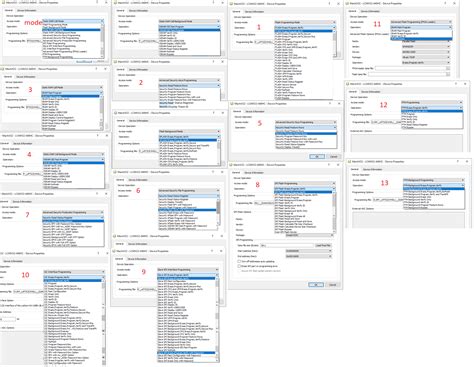Image resolution: width=474 pixels, height=367 pixels.
Task: Click the Load From File button
Action: point(323,245)
